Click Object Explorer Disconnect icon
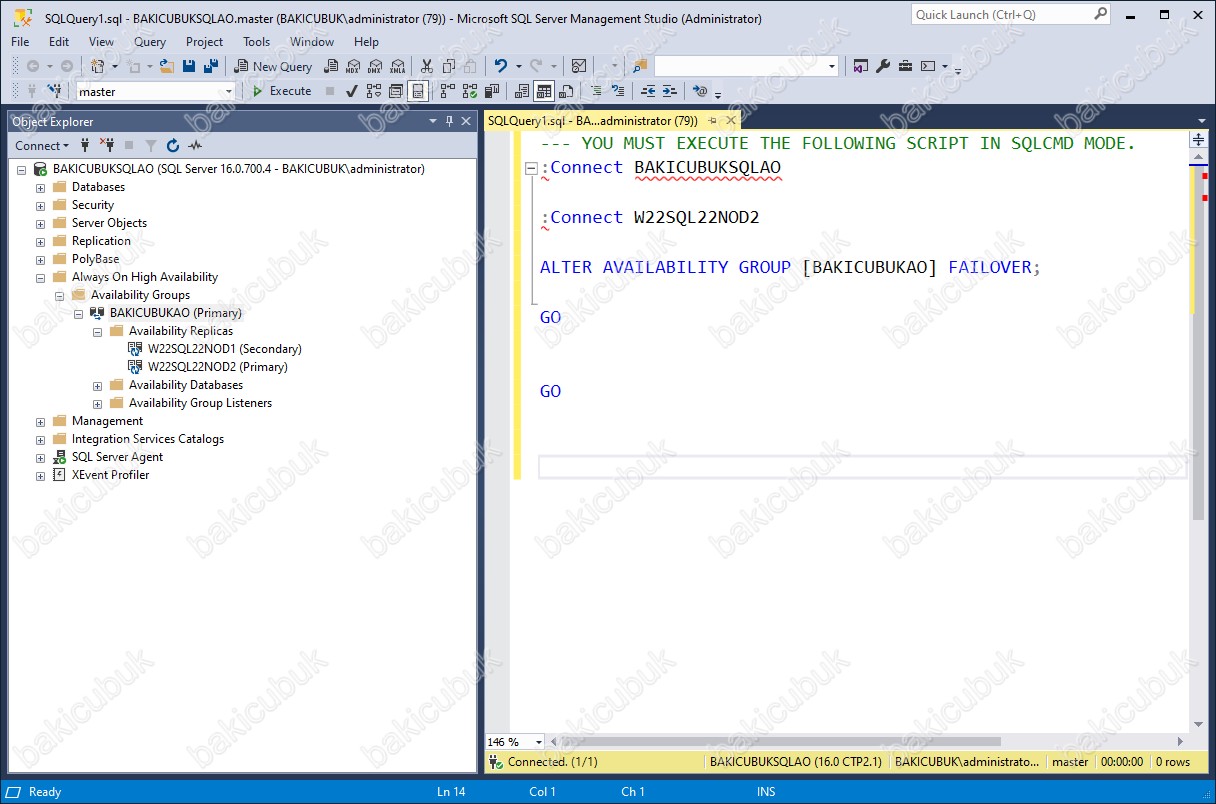 (x=107, y=146)
